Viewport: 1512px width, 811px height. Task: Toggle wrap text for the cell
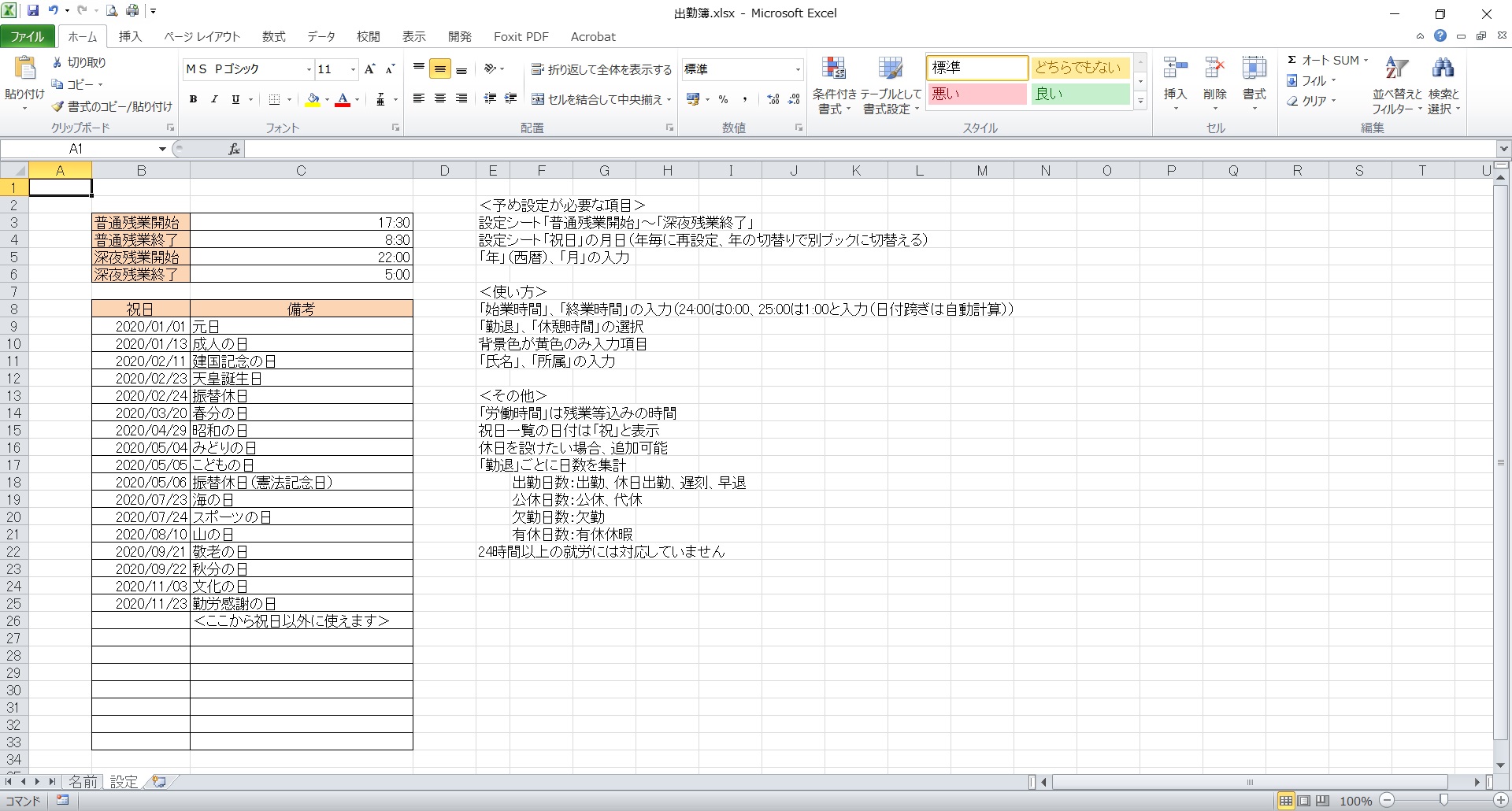pyautogui.click(x=602, y=69)
